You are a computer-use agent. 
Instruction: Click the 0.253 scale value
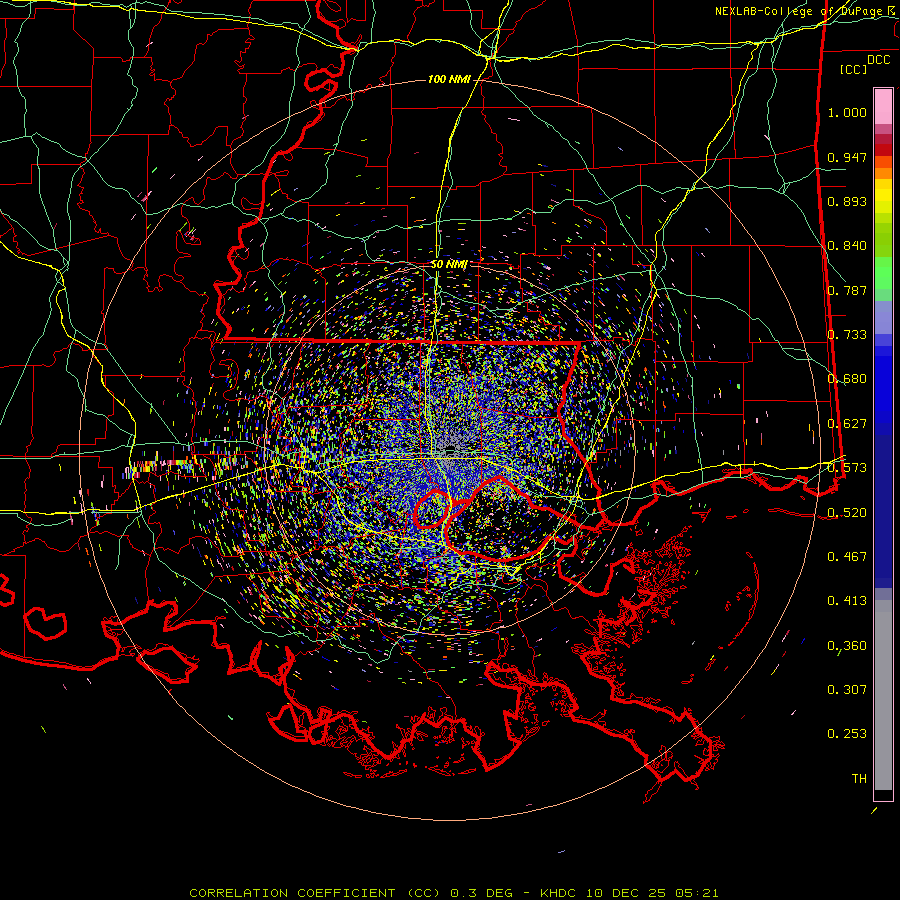point(847,734)
